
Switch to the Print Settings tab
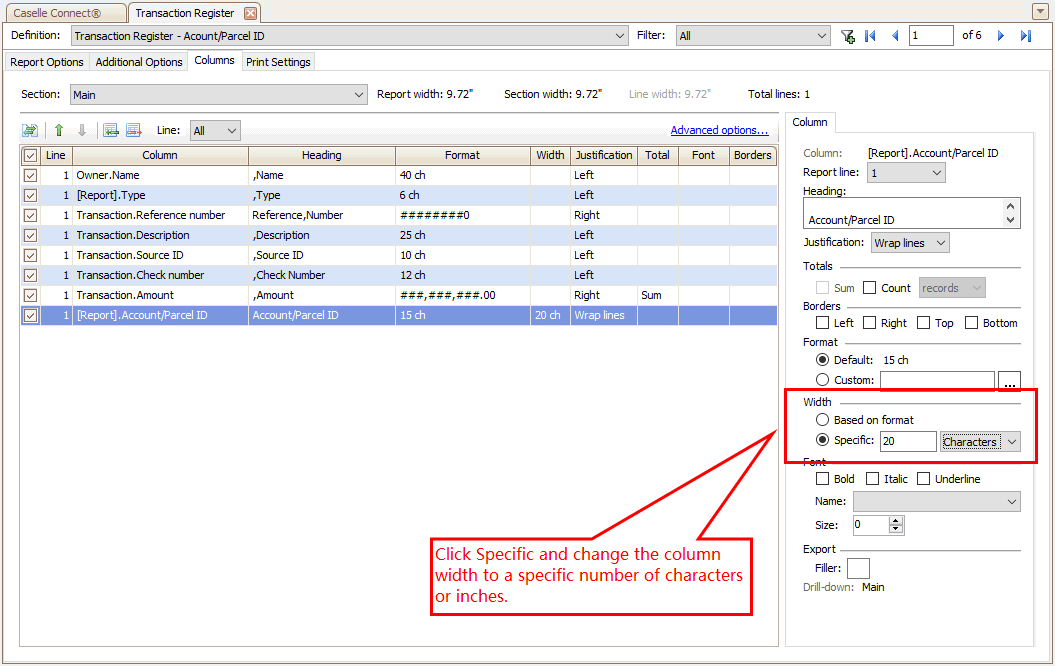(278, 61)
